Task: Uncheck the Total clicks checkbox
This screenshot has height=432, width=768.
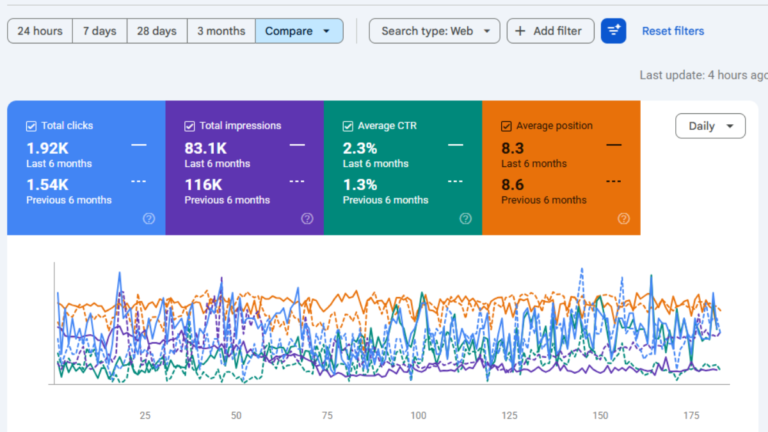Action: point(31,126)
